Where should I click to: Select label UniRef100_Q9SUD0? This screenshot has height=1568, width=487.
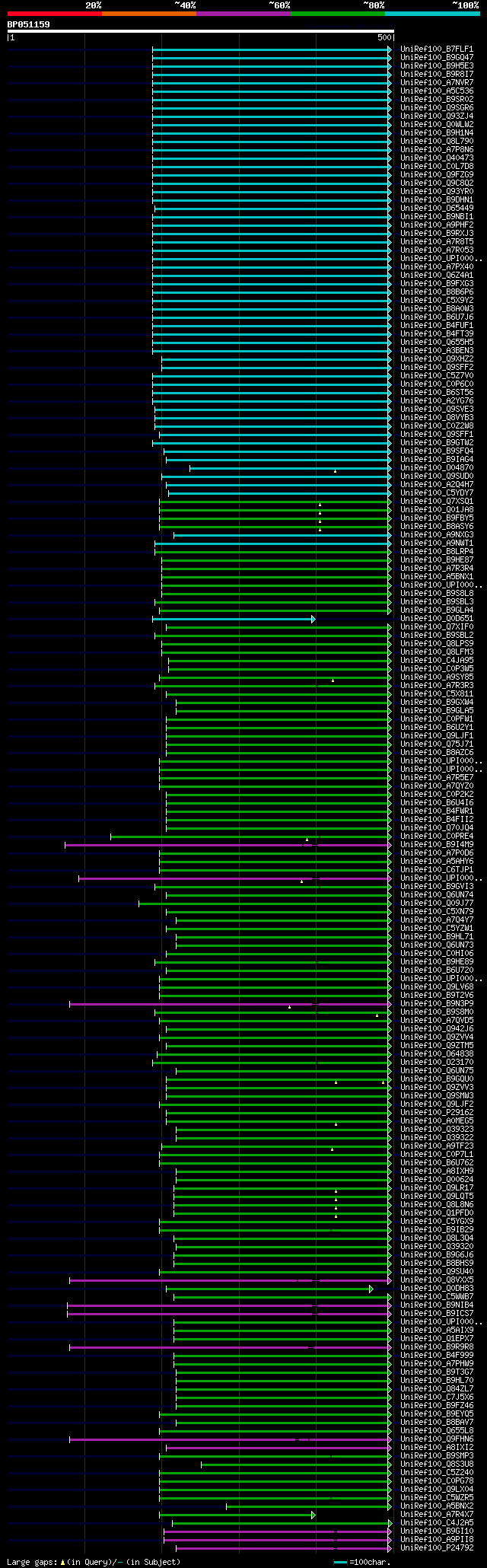click(x=437, y=476)
